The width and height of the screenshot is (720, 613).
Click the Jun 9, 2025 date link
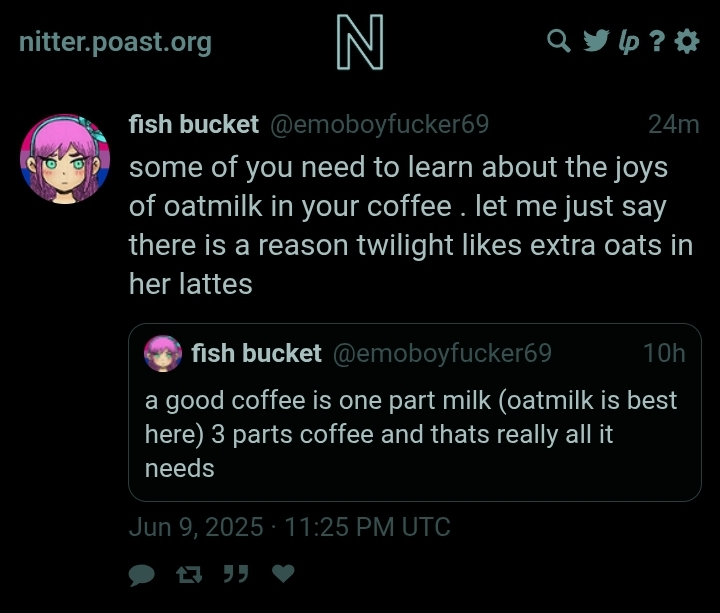pyautogui.click(x=290, y=527)
